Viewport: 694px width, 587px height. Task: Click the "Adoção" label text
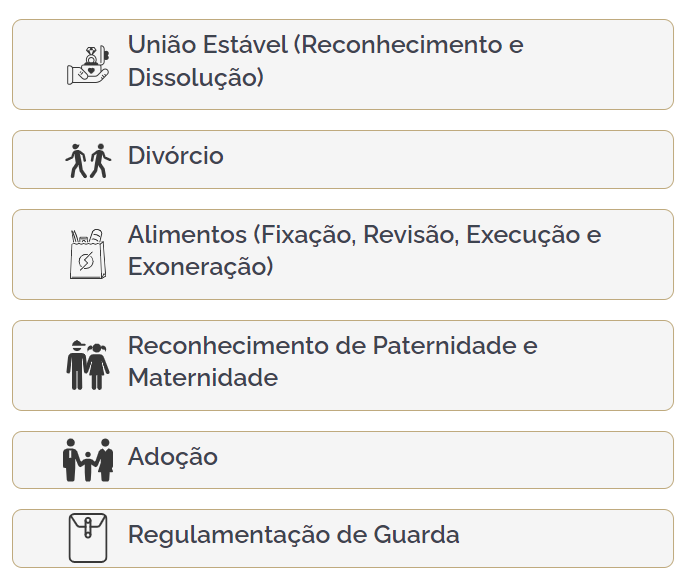click(173, 458)
